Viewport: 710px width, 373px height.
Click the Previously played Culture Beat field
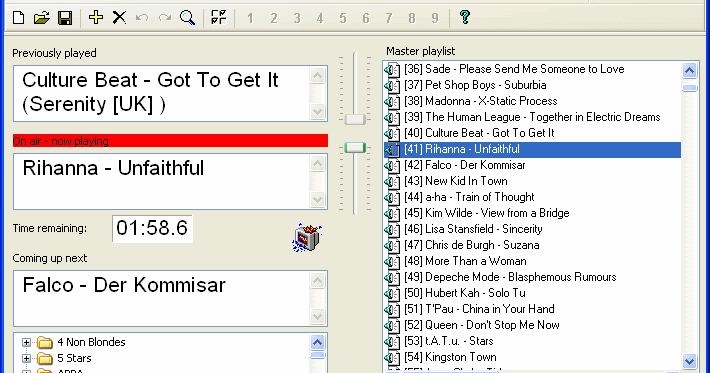click(170, 94)
